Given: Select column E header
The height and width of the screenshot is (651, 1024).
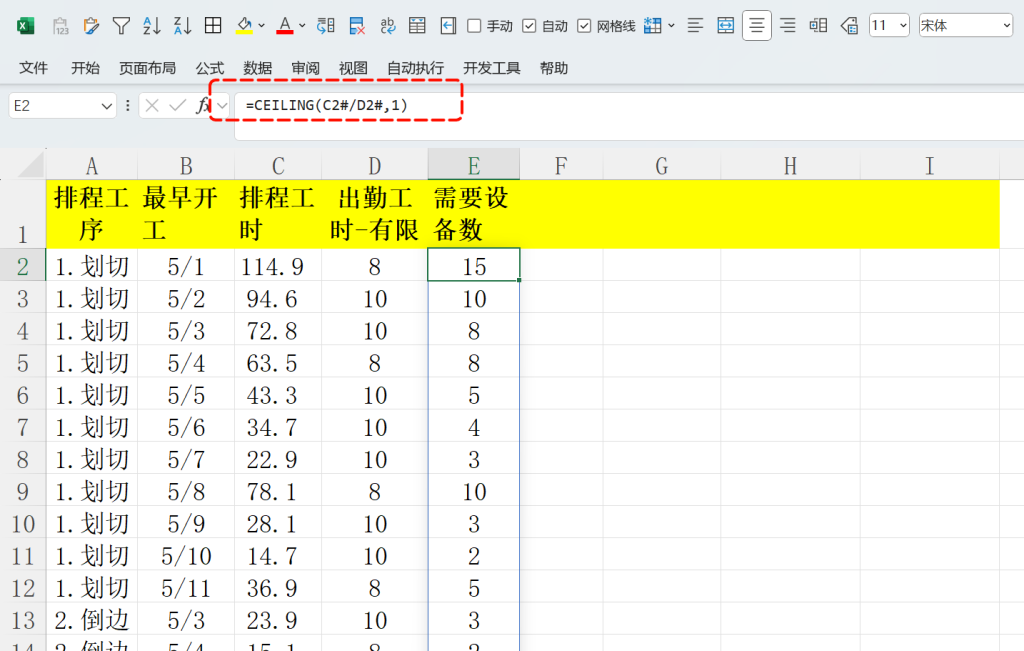Looking at the screenshot, I should 473,165.
